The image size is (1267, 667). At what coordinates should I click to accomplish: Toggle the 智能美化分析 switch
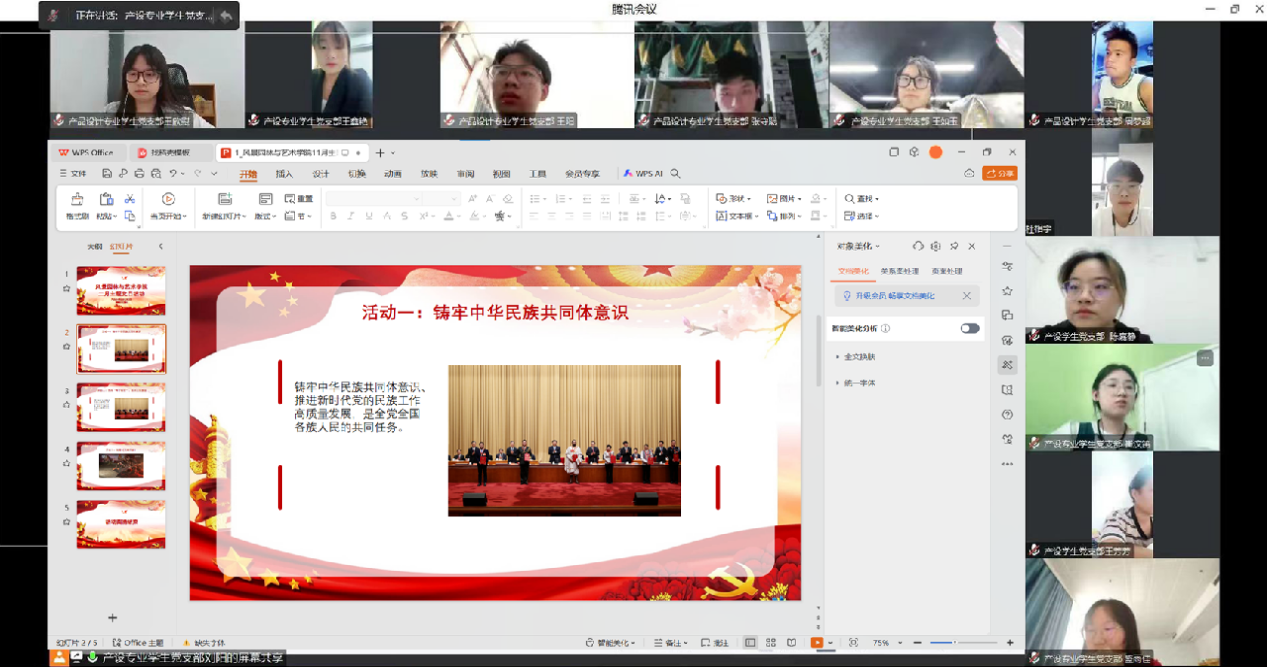click(969, 328)
